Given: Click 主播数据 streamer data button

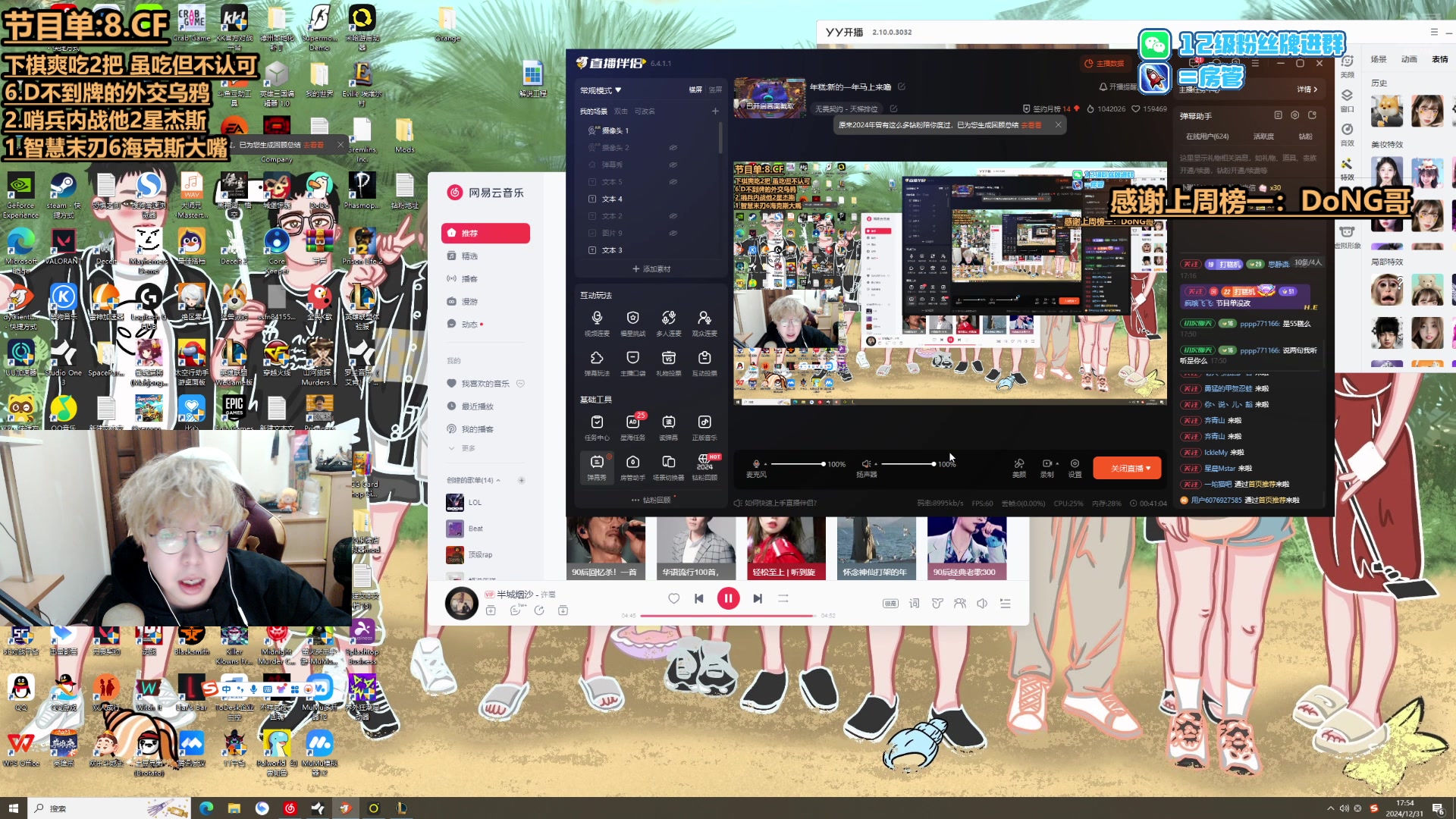Looking at the screenshot, I should pos(1105,64).
